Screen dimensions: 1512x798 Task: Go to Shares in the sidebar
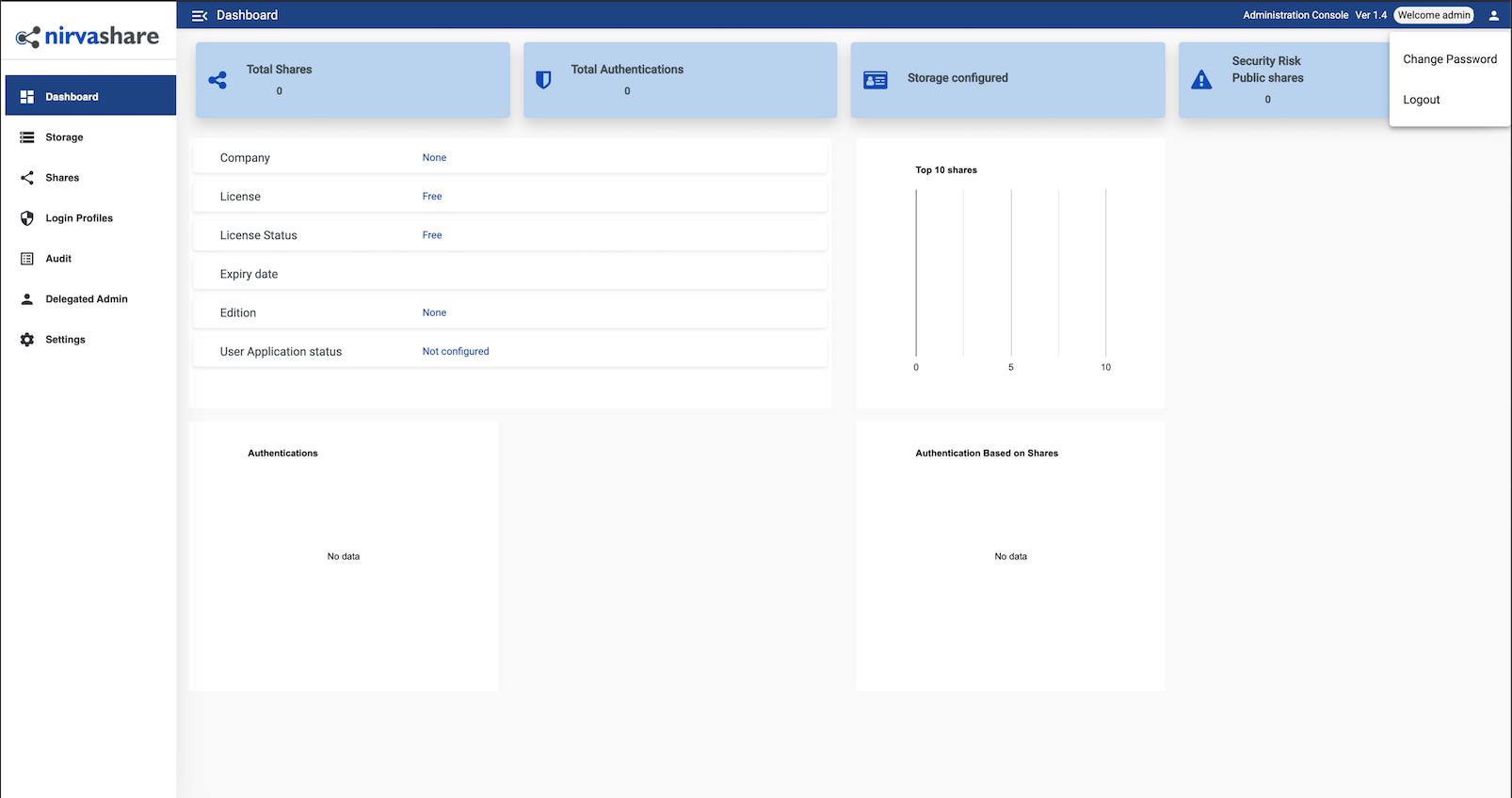click(x=62, y=178)
